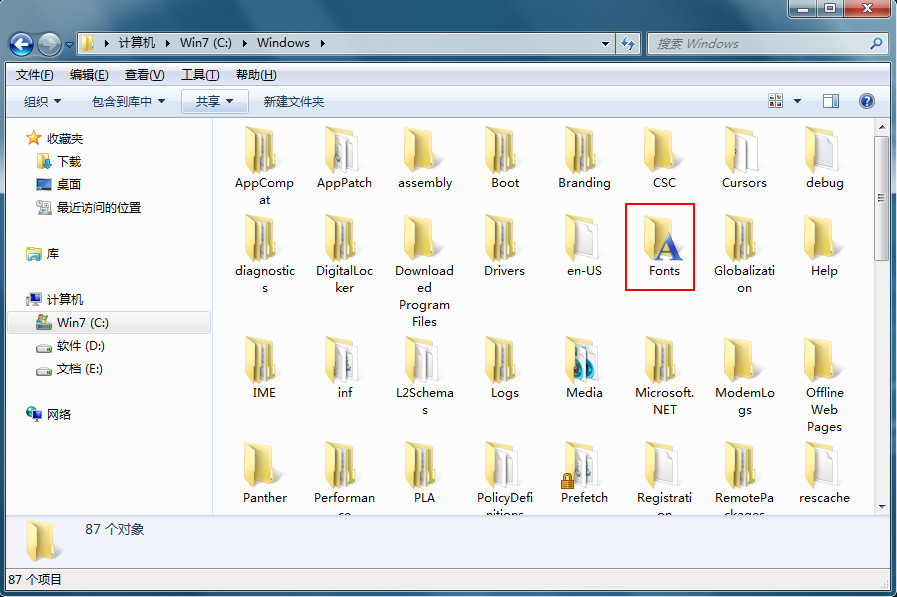Click the 计算机 breadcrumb in address bar

[x=137, y=43]
